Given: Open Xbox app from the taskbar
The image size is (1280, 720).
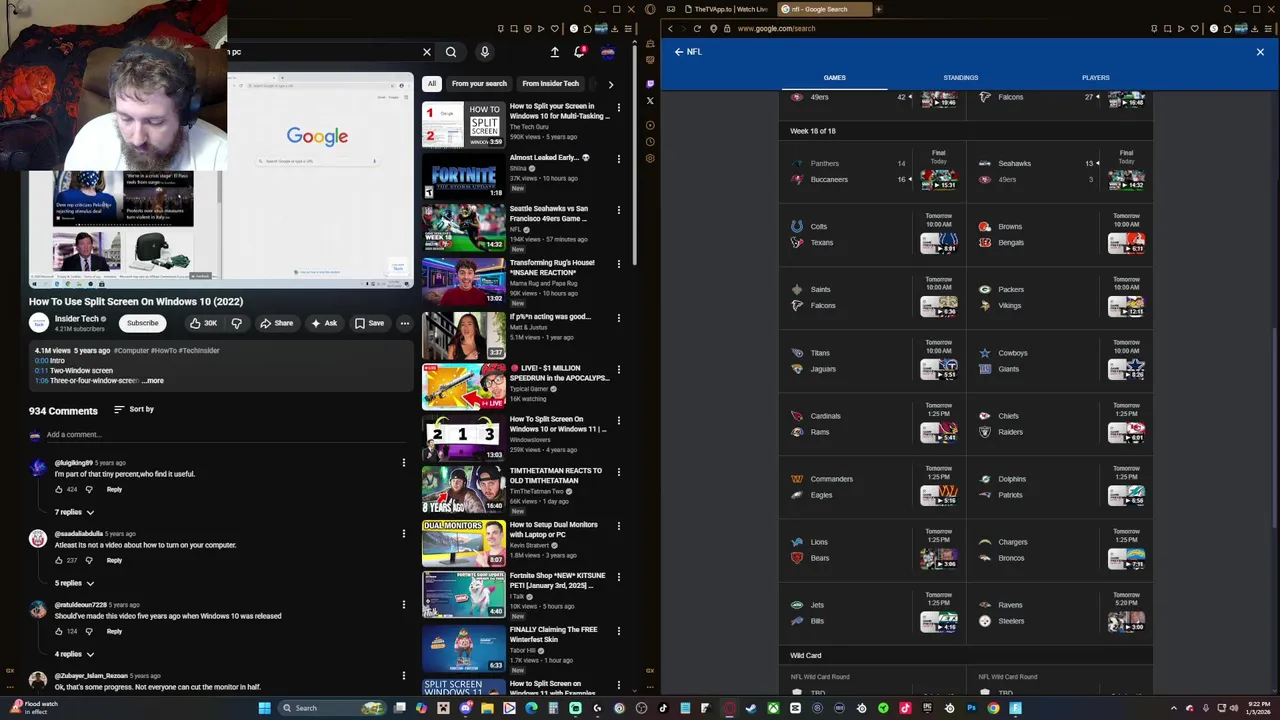Looking at the screenshot, I should [773, 708].
